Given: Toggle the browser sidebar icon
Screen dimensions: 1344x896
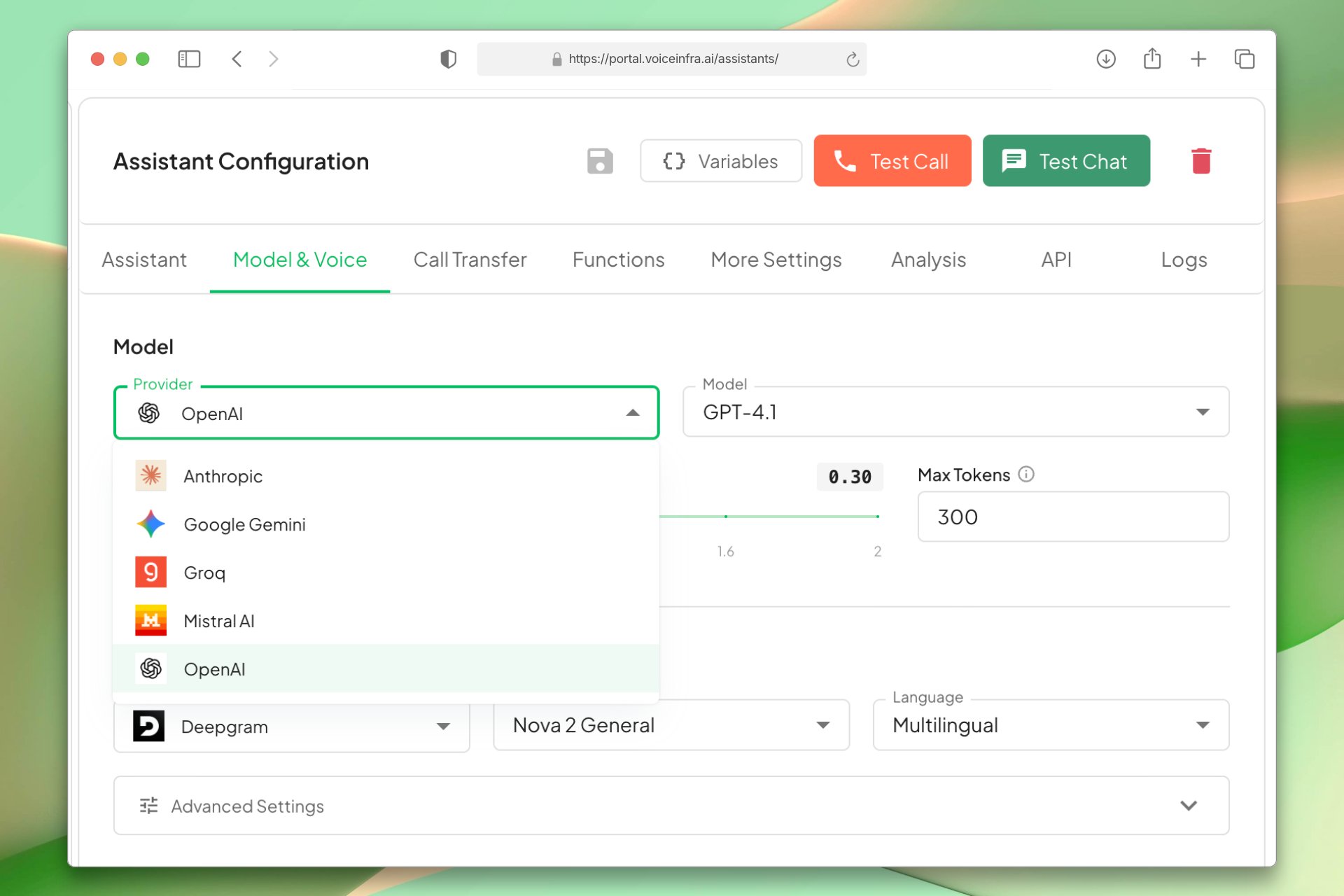Looking at the screenshot, I should [189, 59].
